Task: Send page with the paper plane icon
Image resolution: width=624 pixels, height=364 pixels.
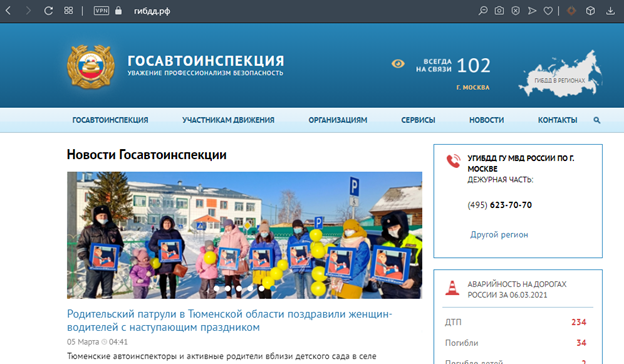Action: click(532, 11)
